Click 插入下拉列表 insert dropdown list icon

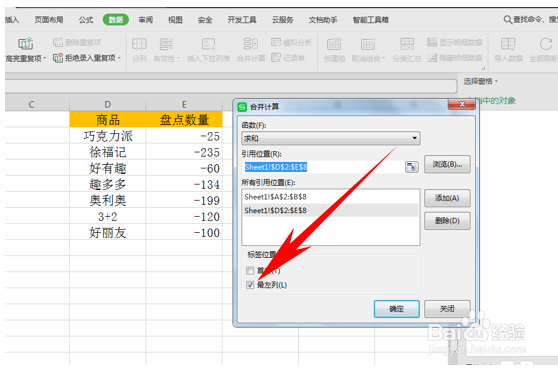(x=209, y=44)
